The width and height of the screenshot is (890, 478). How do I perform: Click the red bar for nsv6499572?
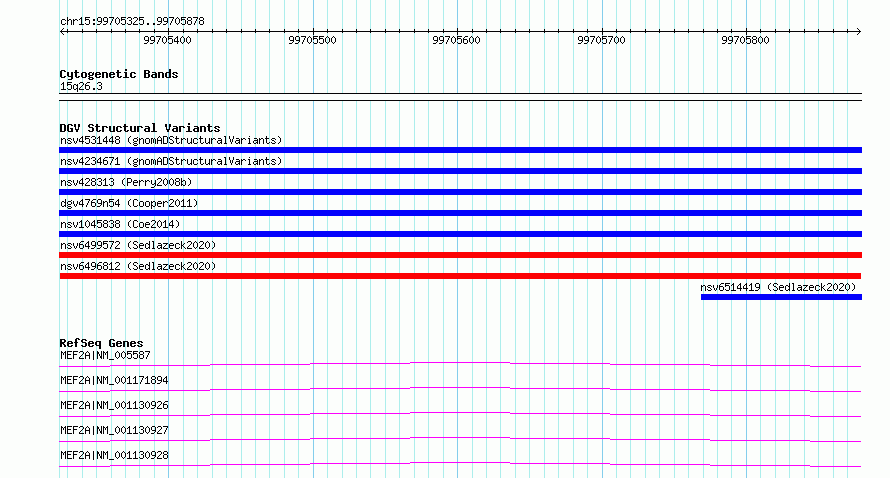[x=460, y=255]
